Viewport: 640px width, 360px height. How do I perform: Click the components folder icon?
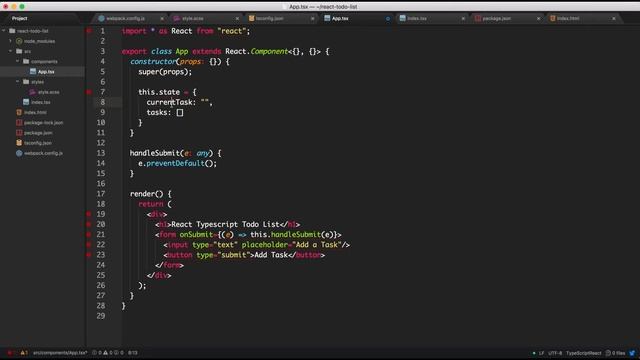26,61
